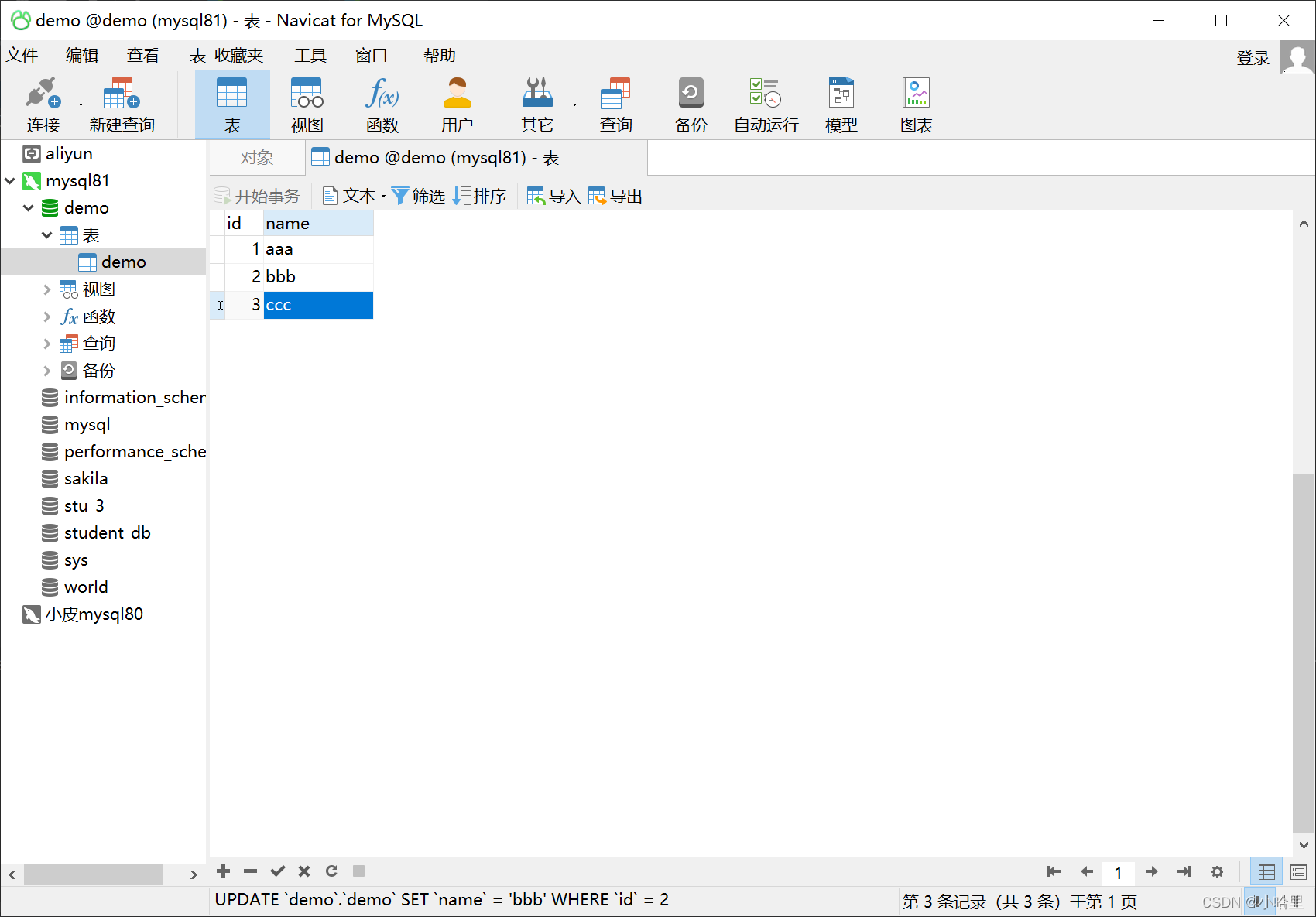Select the 表 (Table) toolbar icon
This screenshot has height=917, width=1316.
click(x=232, y=105)
